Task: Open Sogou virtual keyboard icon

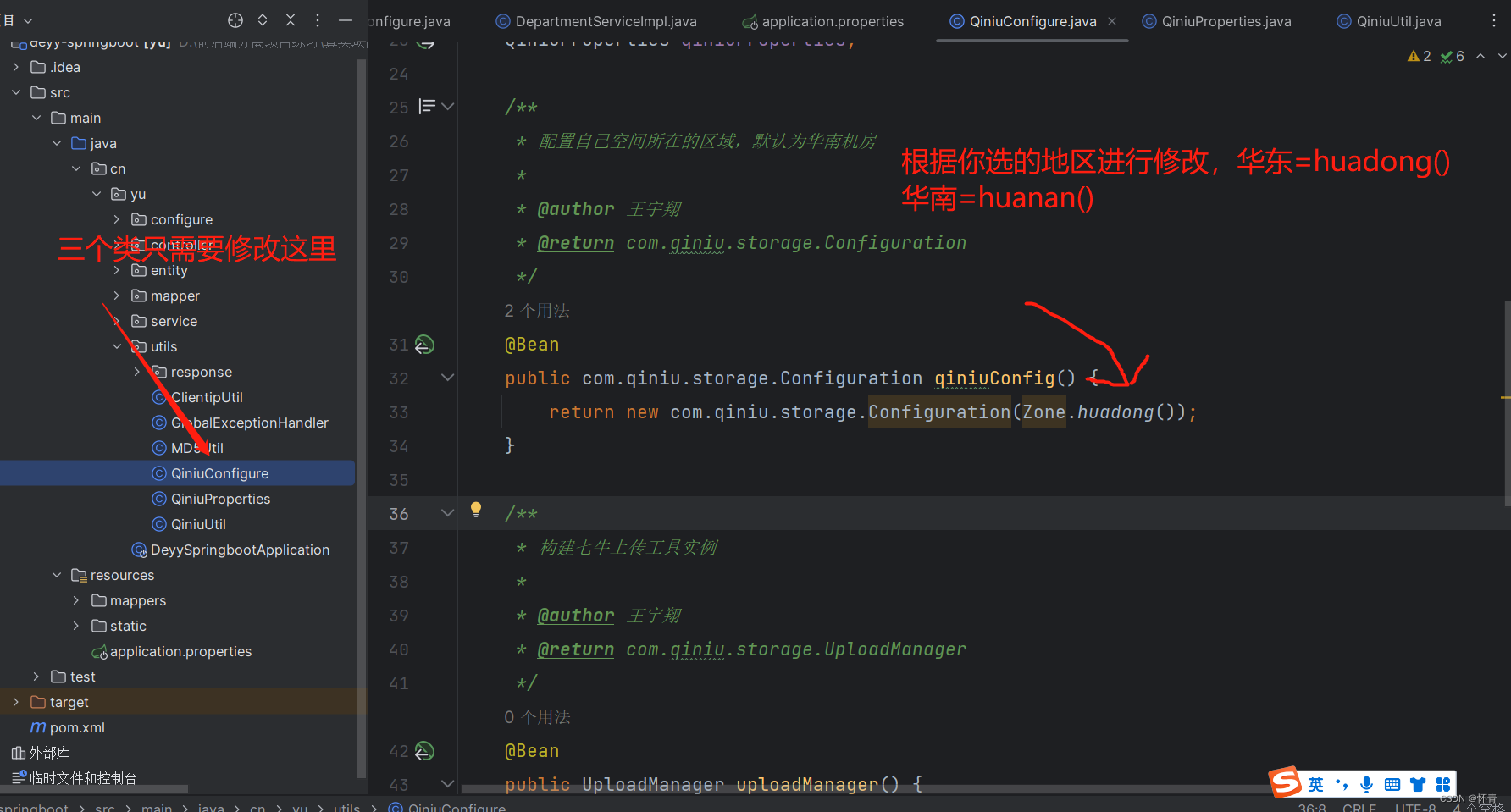Action: (1392, 785)
